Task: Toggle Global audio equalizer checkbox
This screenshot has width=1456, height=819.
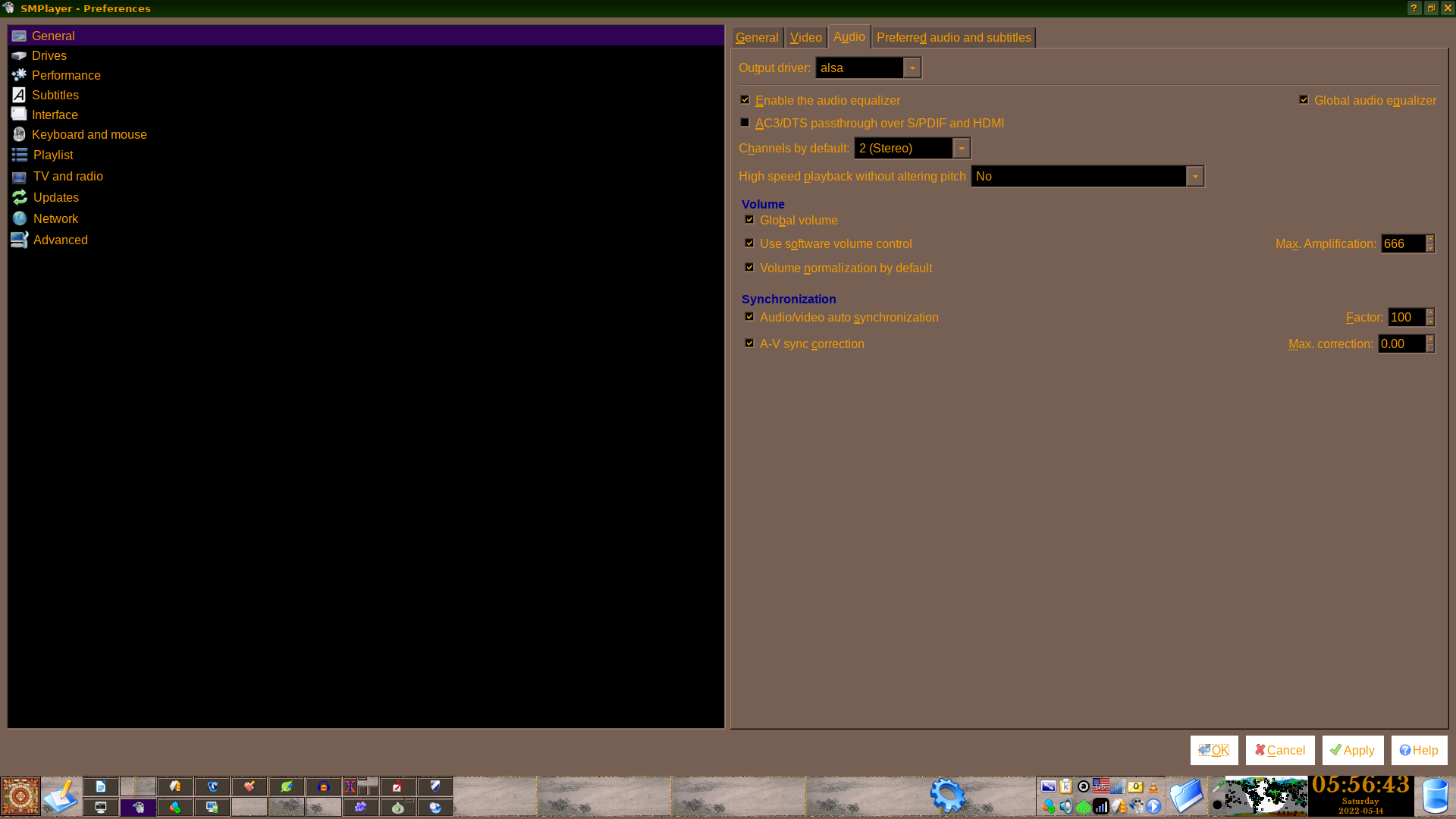Action: 1304,99
